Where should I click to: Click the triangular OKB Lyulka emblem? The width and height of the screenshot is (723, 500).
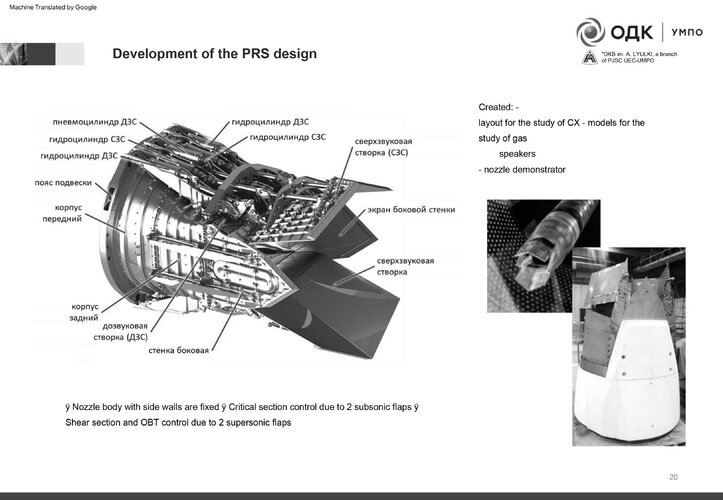pyautogui.click(x=590, y=57)
